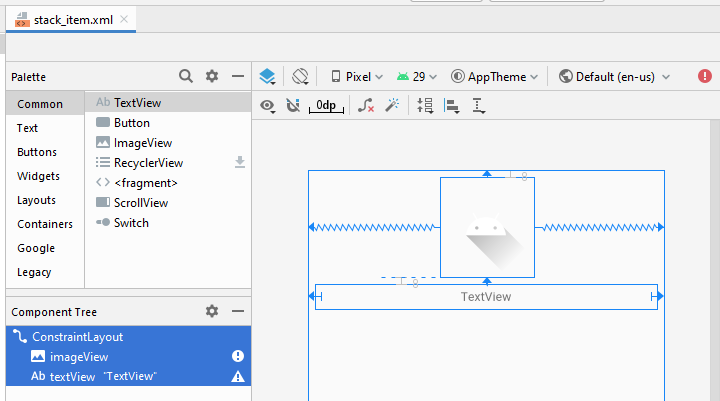Minimize the Palette panel

[238, 76]
